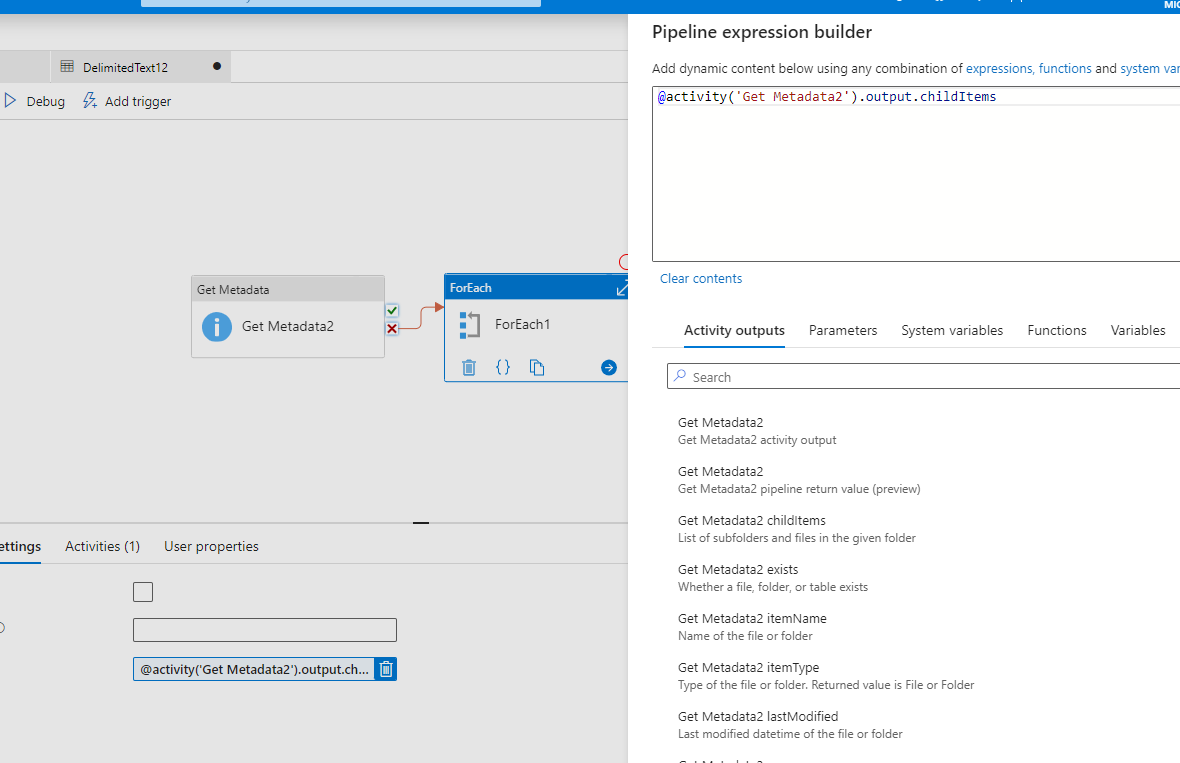Expand ForEach activity with the diagonal arrow icon
Viewport: 1180px width, 763px height.
coord(622,288)
